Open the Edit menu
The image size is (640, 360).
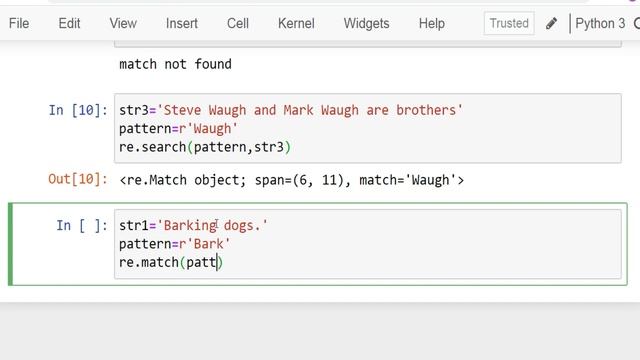click(x=69, y=23)
